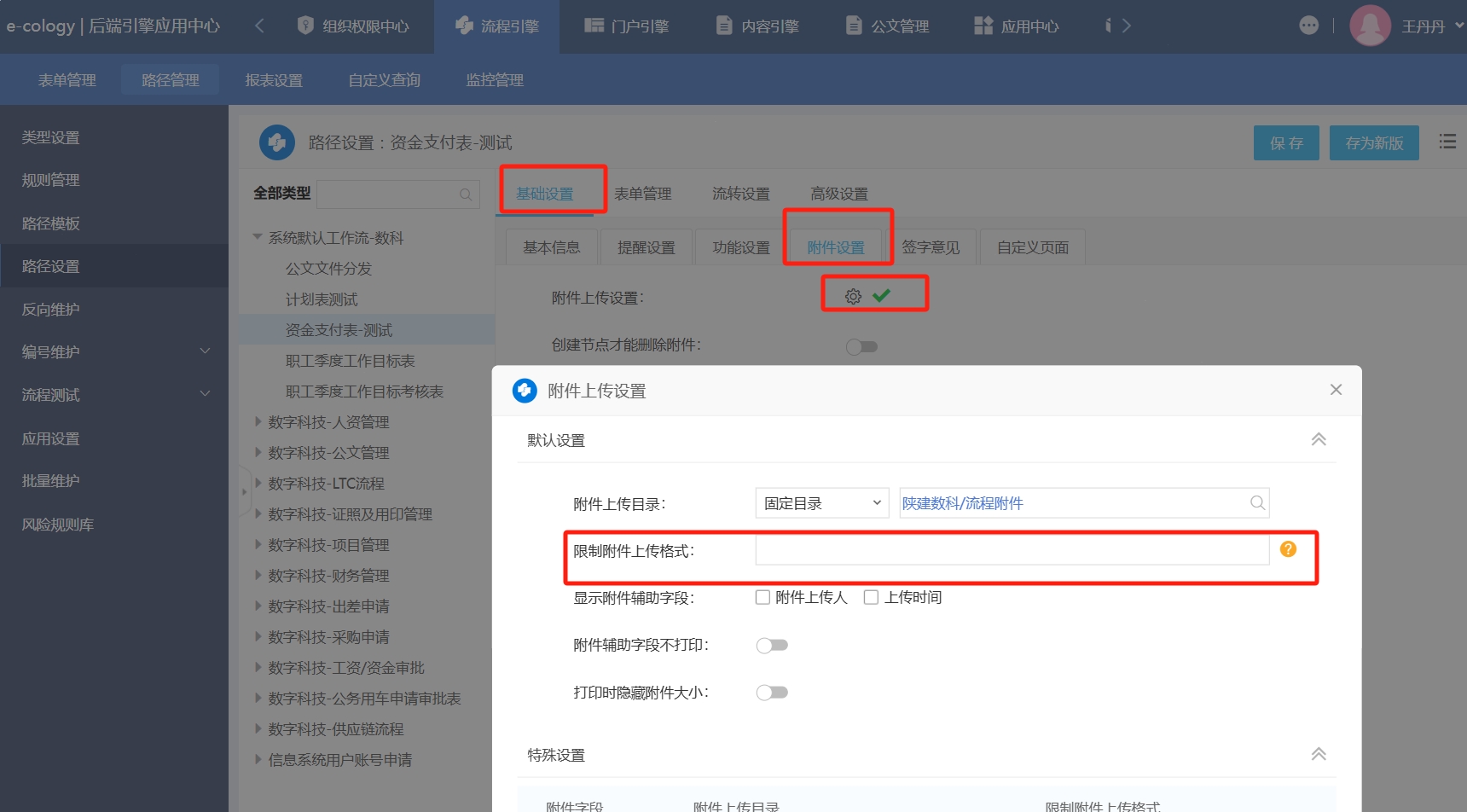Click the search icon in upload directory field

[x=1257, y=503]
